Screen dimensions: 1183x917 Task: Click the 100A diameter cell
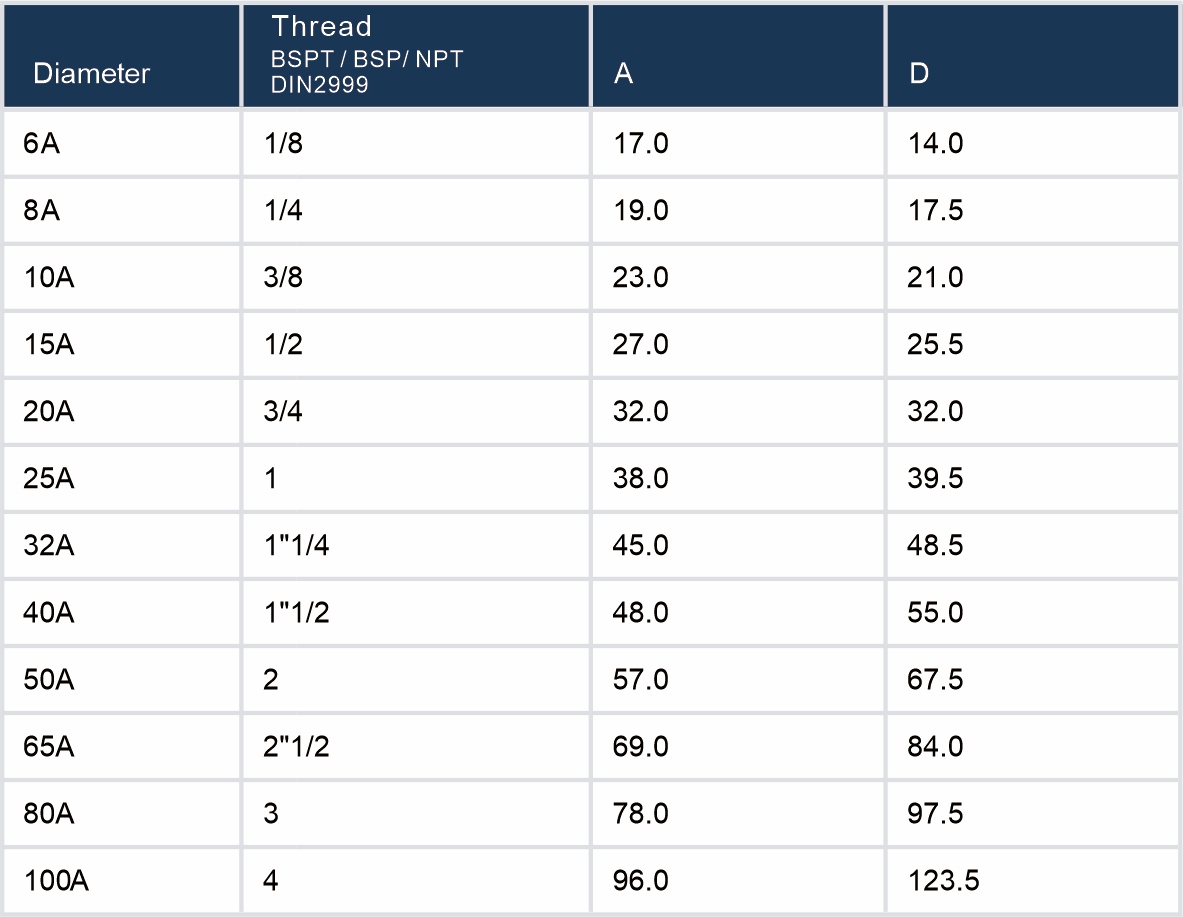point(56,880)
